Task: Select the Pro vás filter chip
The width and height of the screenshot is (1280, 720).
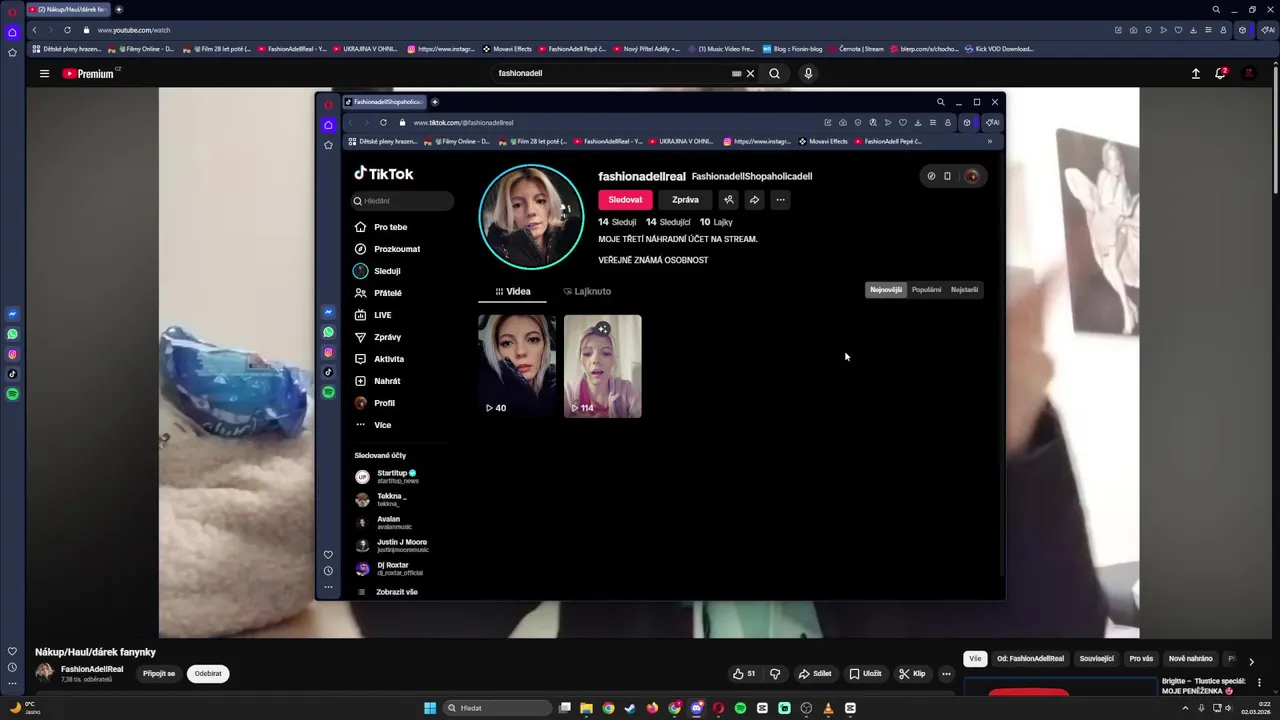Action: [x=1141, y=659]
